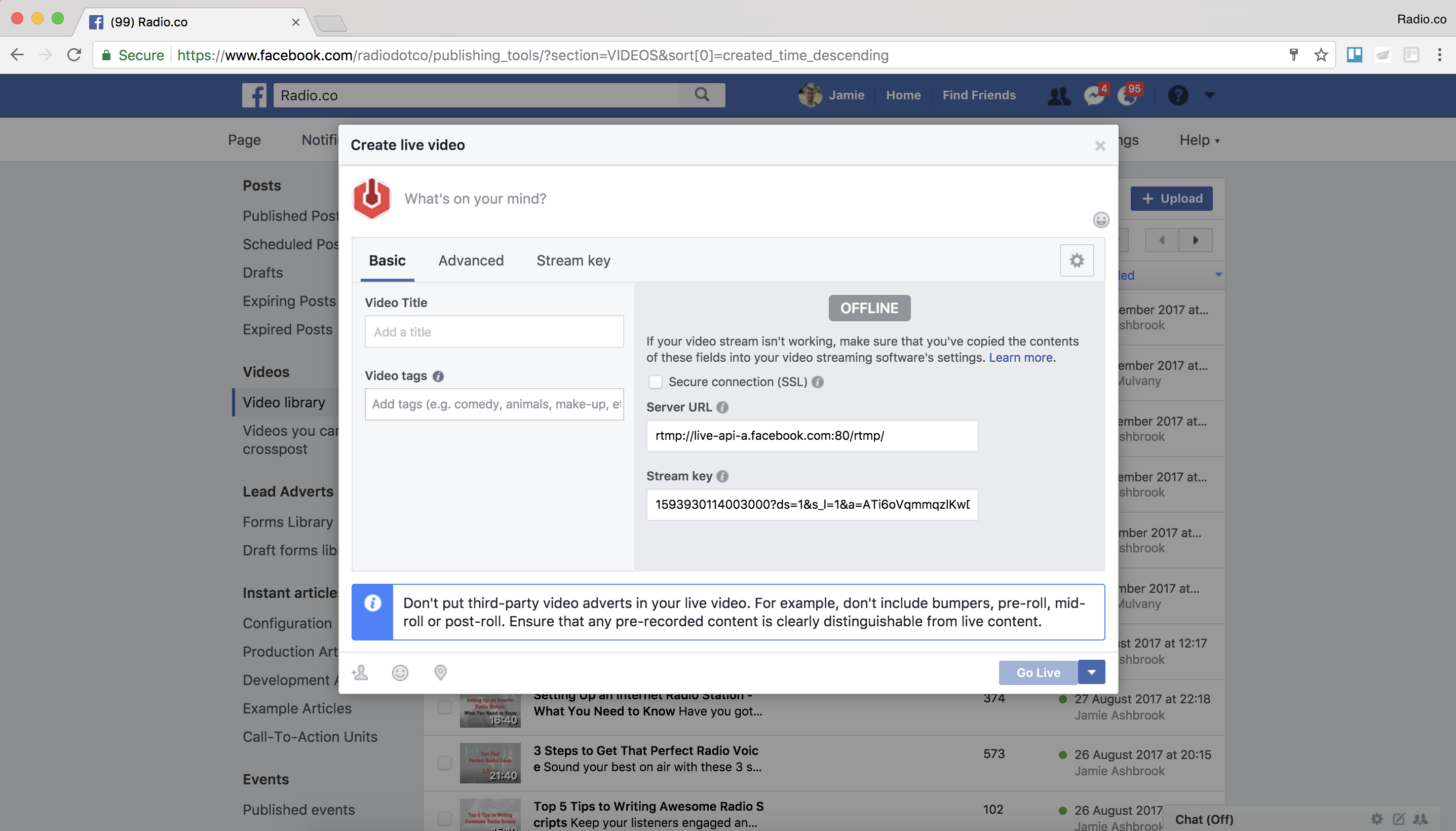Click Upload button for new video

tap(1171, 198)
